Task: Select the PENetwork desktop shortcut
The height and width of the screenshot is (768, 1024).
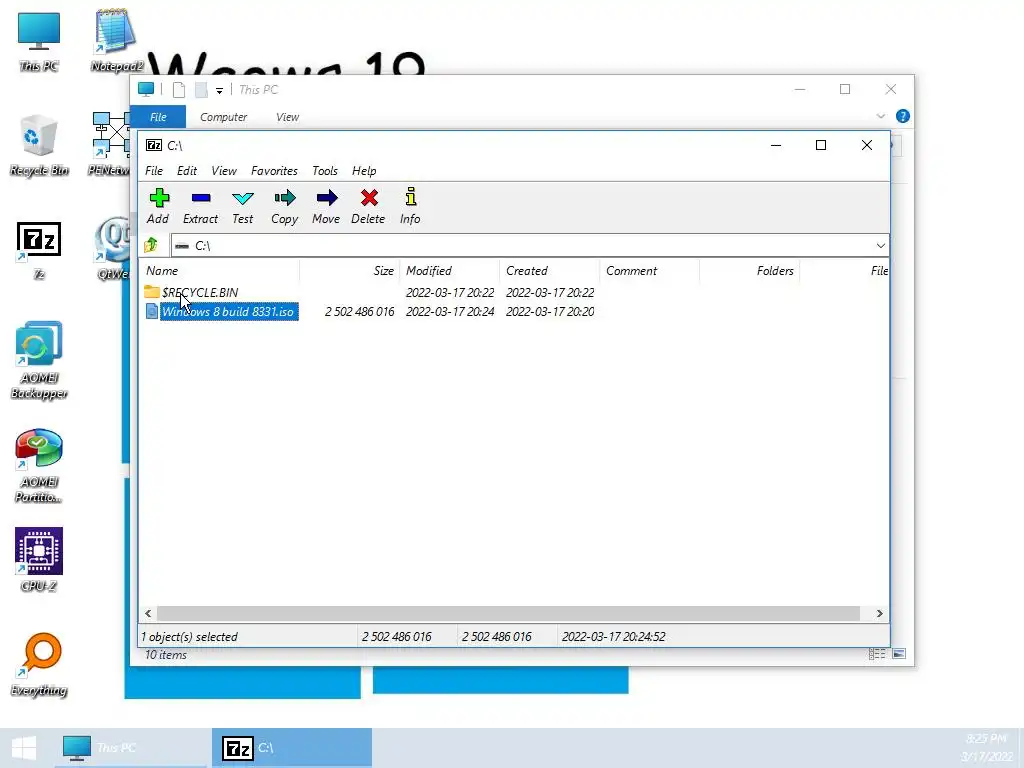Action: pyautogui.click(x=110, y=145)
